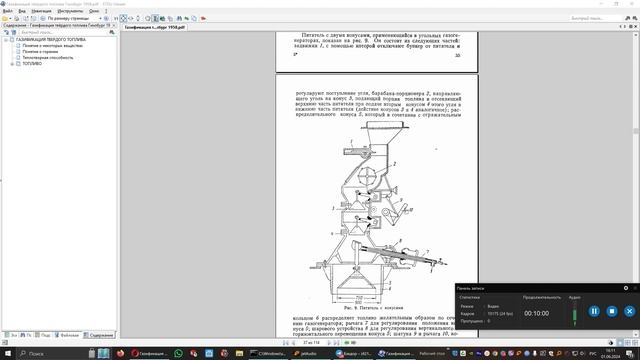
Task: Set zoom to actual size 1:1
Action: (116, 18)
